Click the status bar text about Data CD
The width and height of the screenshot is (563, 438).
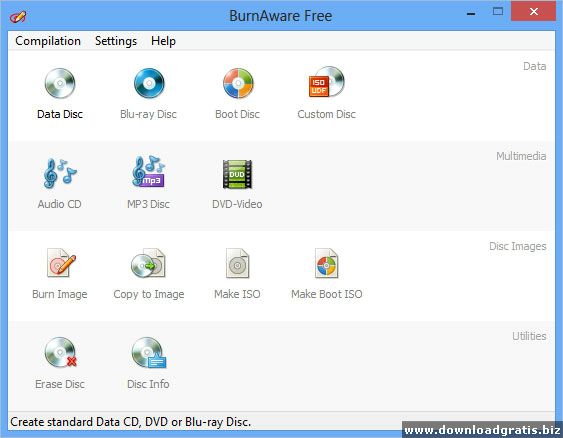tap(130, 422)
